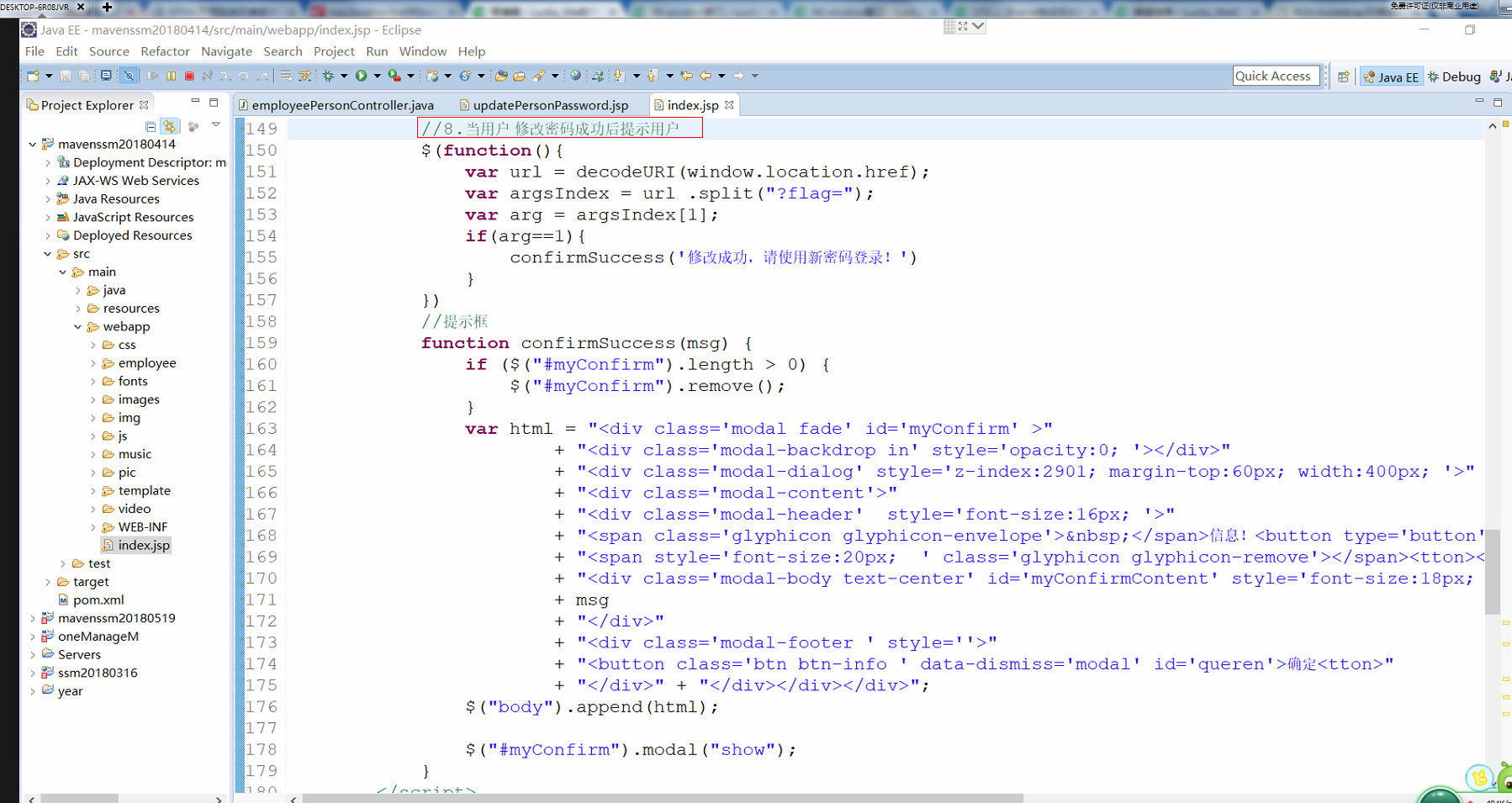Viewport: 1512px width, 803px height.
Task: Click the red Terminate stop icon
Action: (189, 76)
